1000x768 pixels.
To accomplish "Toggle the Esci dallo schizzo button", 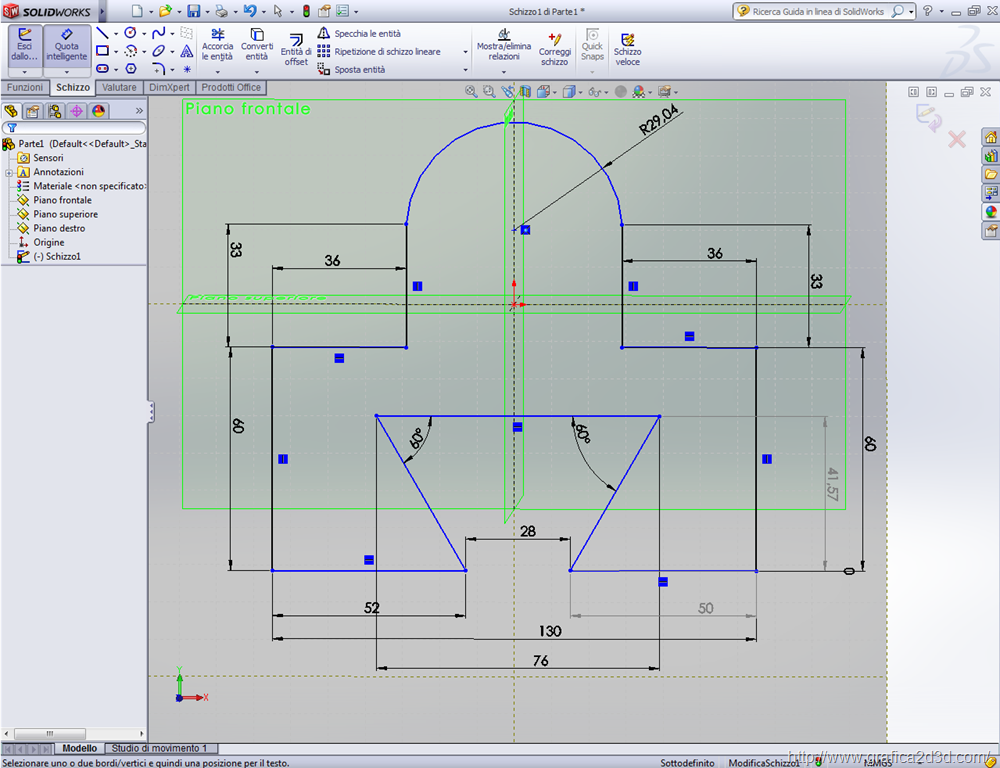I will pyautogui.click(x=25, y=45).
